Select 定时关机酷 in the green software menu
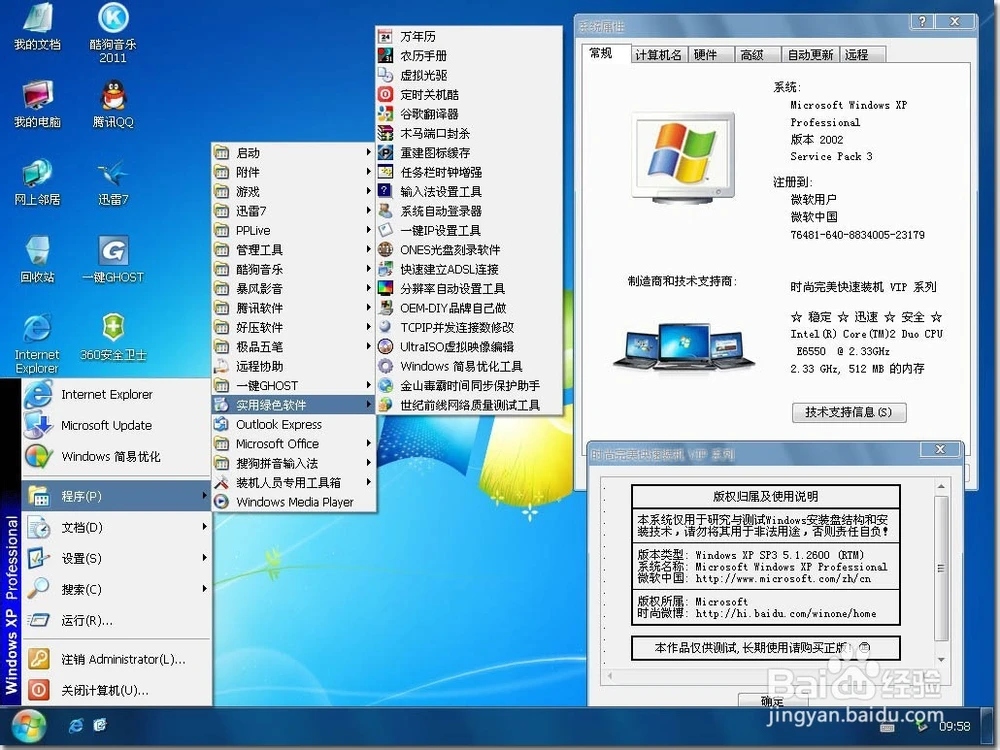Viewport: 1000px width, 750px height. (435, 95)
